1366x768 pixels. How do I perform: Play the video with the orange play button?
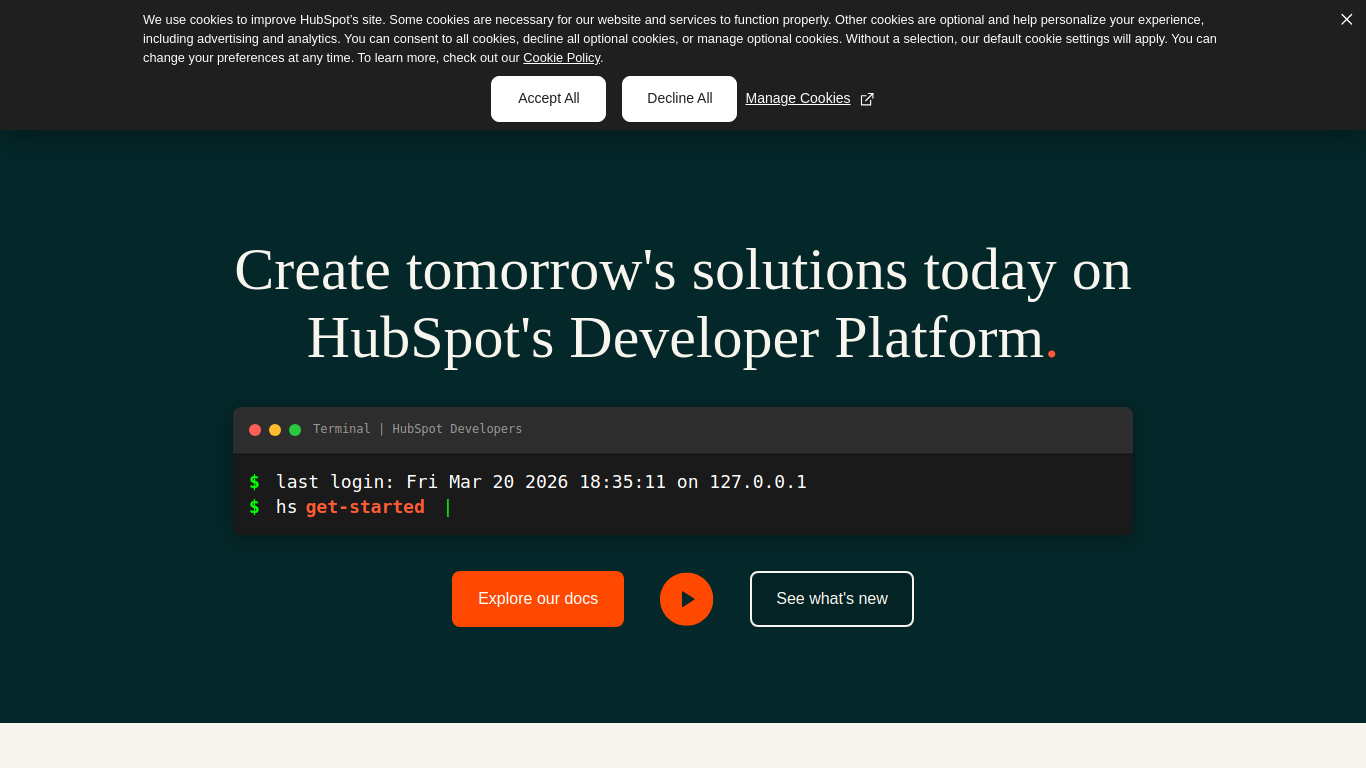point(687,599)
